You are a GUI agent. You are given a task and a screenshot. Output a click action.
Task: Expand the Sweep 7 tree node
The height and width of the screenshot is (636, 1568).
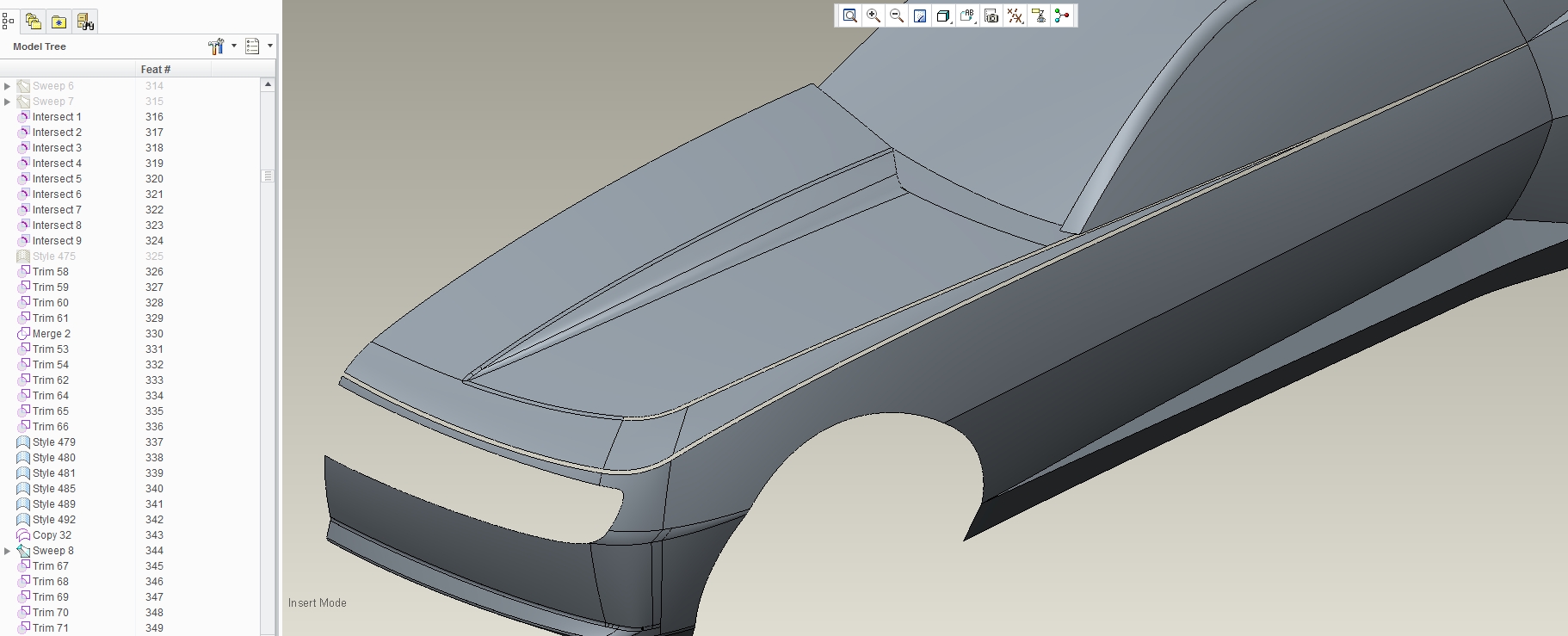tap(7, 102)
